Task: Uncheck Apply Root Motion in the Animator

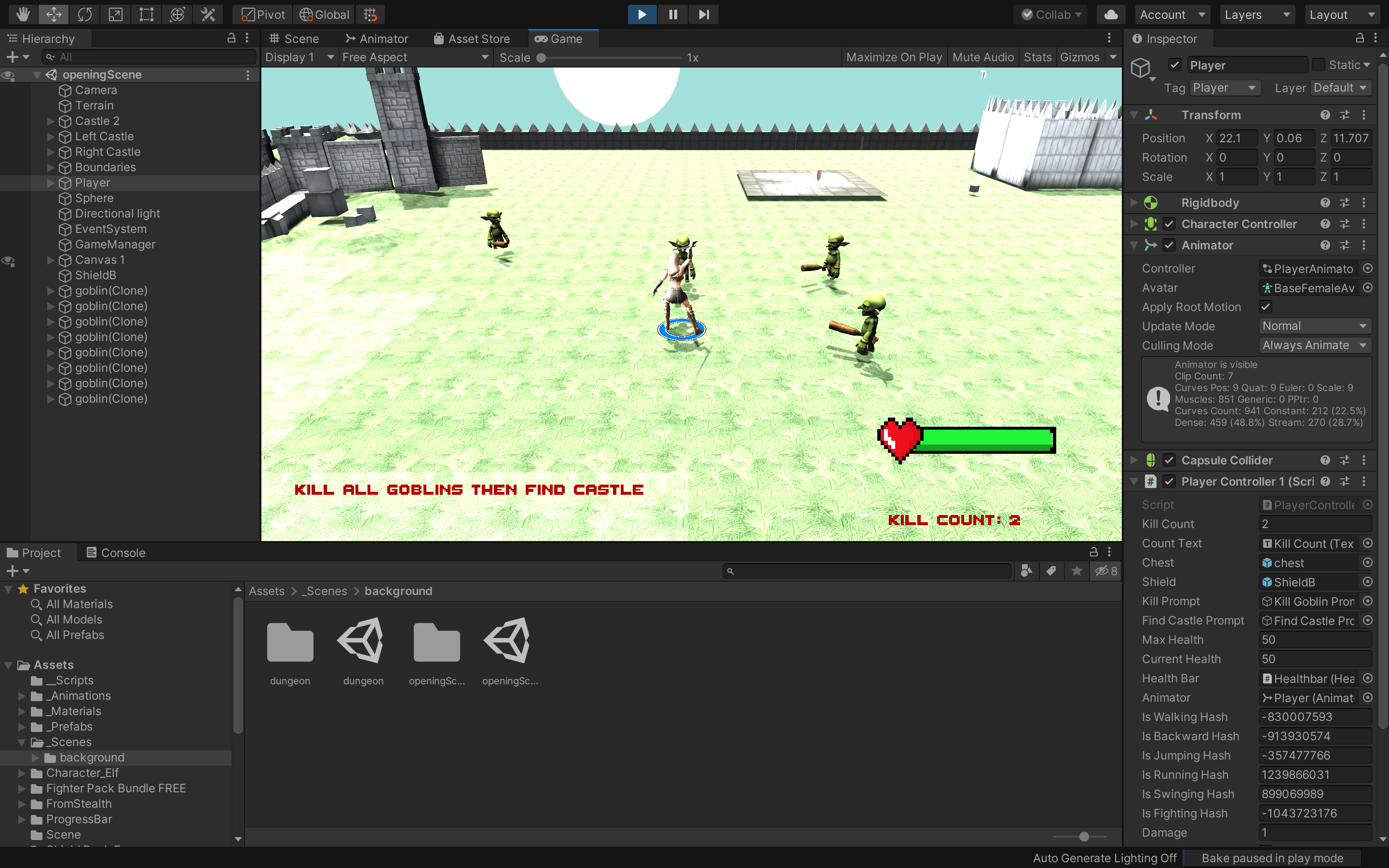Action: coord(1266,307)
